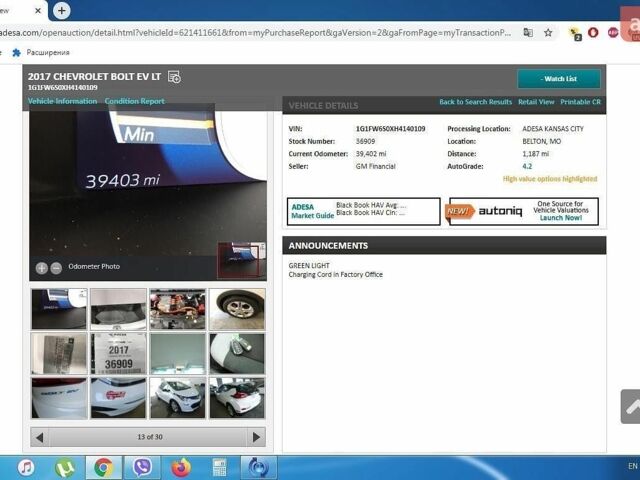The width and height of the screenshot is (640, 480).
Task: Launch the autoniq vehicle valuations banner
Action: (x=524, y=211)
